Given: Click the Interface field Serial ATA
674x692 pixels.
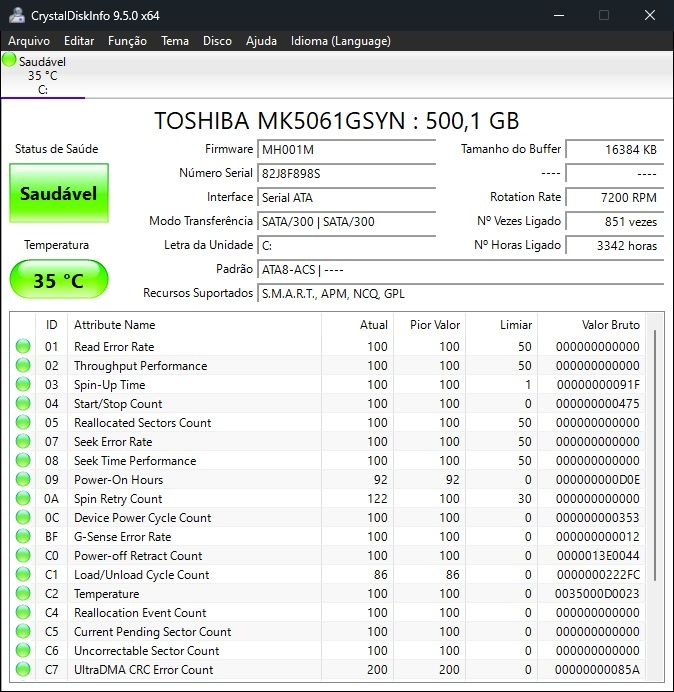Looking at the screenshot, I should tap(346, 197).
